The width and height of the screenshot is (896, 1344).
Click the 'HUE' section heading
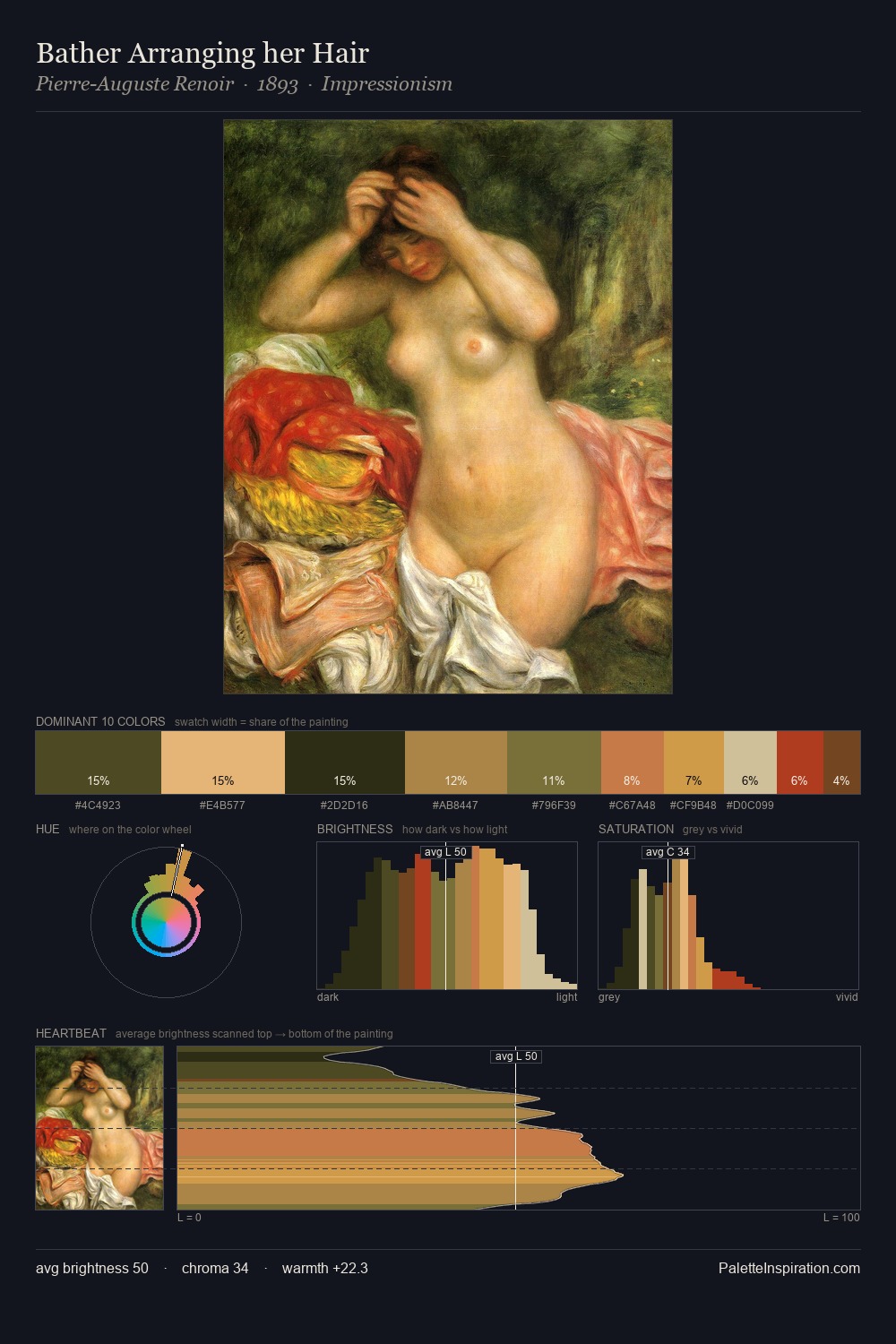point(47,829)
